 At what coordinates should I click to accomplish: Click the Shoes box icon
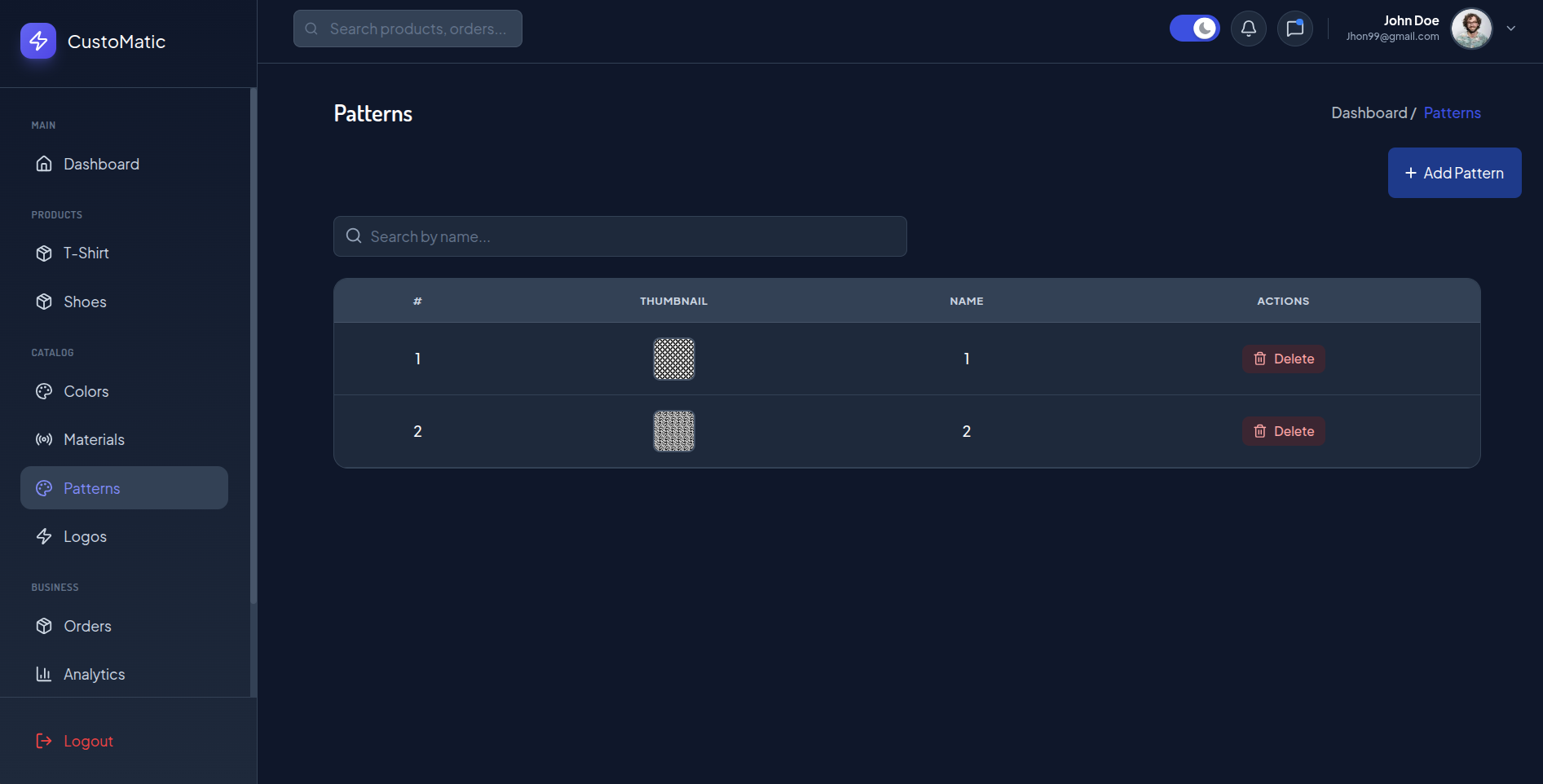tap(44, 302)
